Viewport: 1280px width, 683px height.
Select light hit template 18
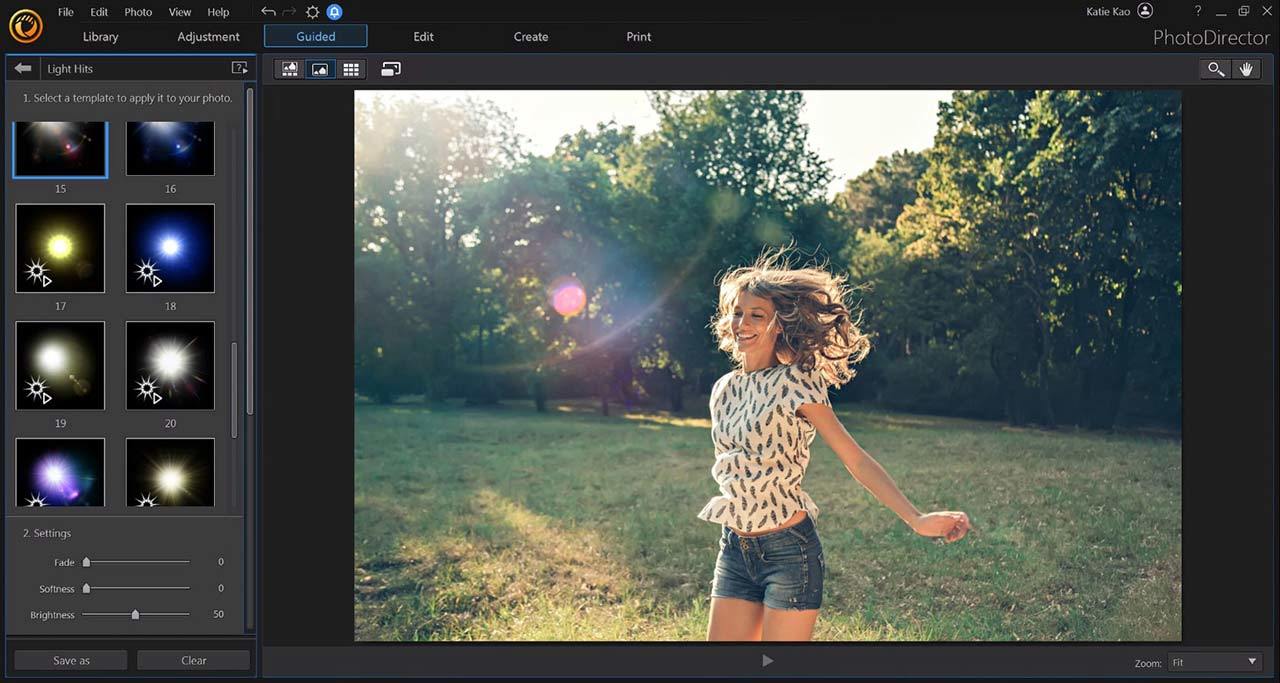coord(170,248)
